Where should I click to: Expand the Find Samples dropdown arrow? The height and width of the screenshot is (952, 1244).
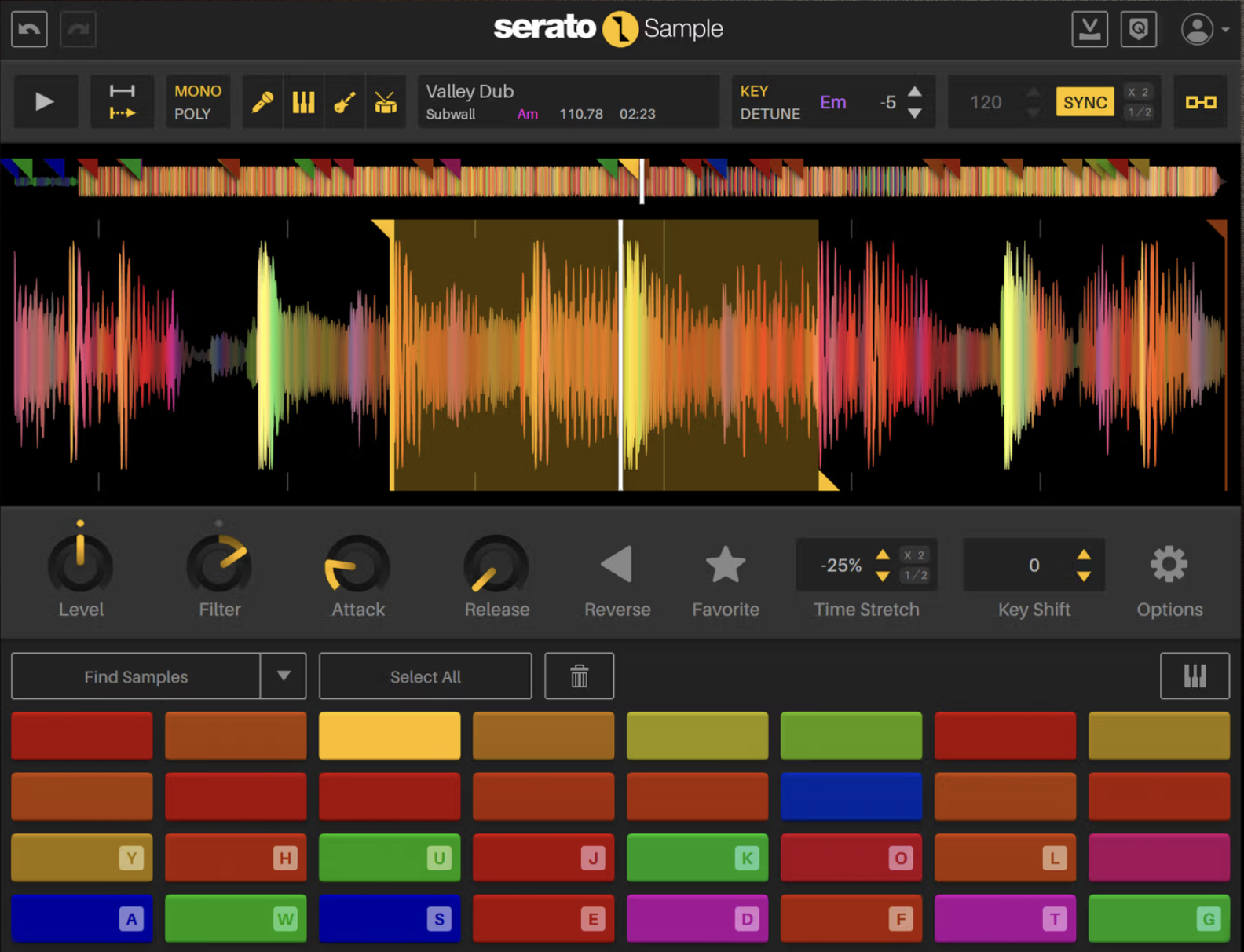click(284, 676)
